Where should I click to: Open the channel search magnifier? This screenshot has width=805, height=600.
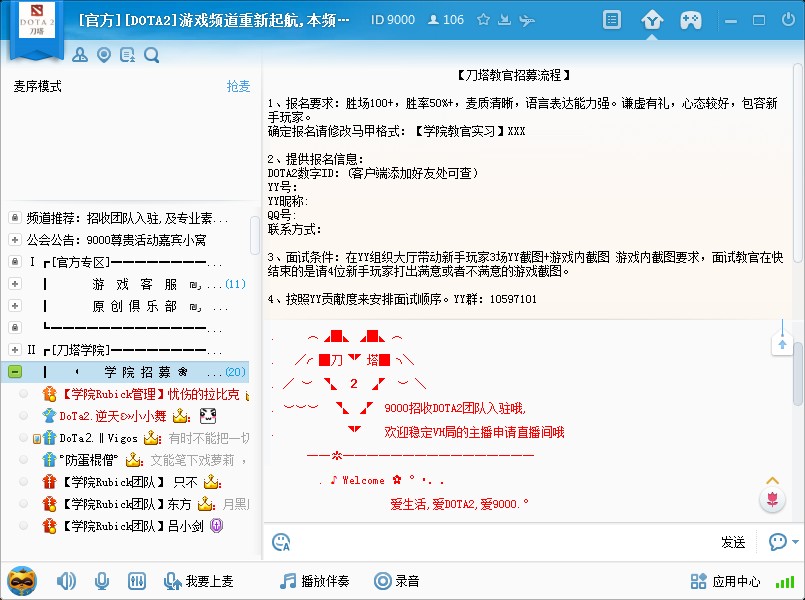pyautogui.click(x=151, y=55)
